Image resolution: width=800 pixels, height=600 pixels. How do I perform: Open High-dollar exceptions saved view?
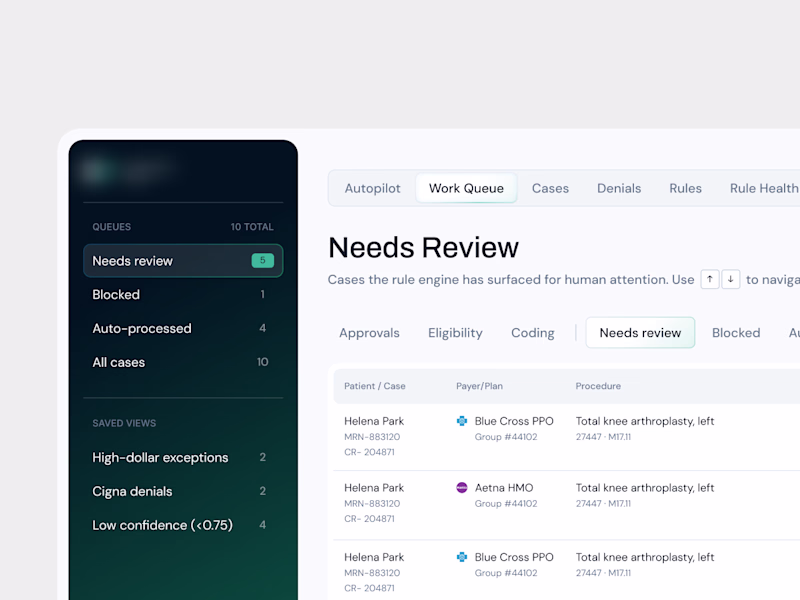(183, 457)
